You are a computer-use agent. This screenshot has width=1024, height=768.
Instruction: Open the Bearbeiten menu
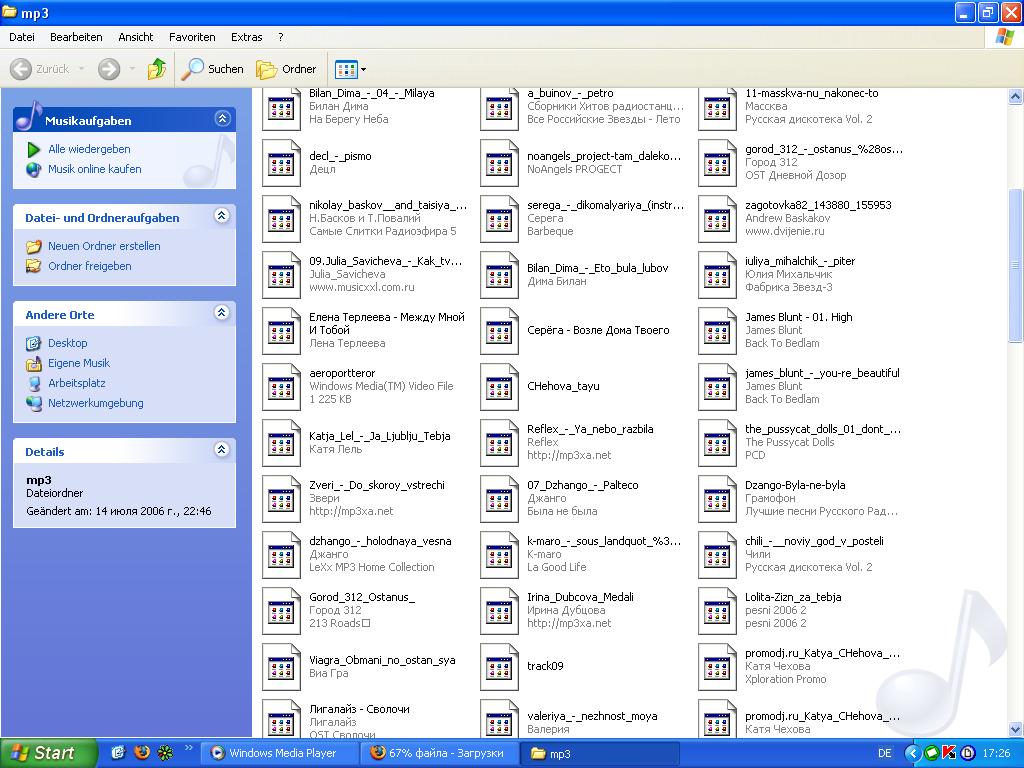point(76,37)
